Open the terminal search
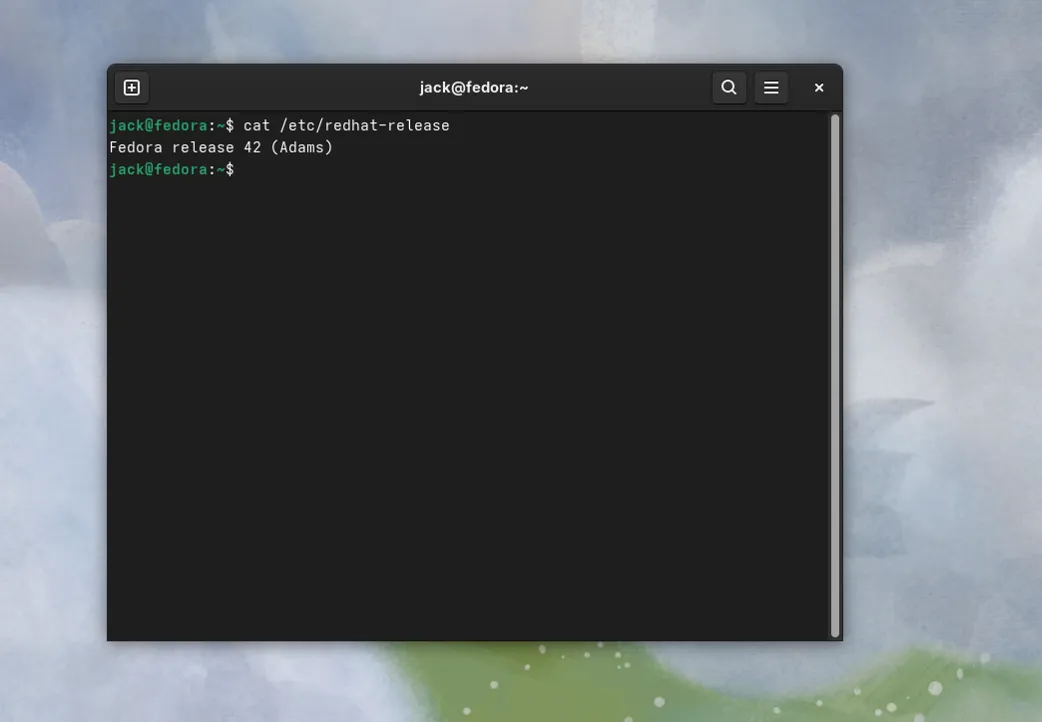This screenshot has width=1042, height=722. [x=729, y=88]
